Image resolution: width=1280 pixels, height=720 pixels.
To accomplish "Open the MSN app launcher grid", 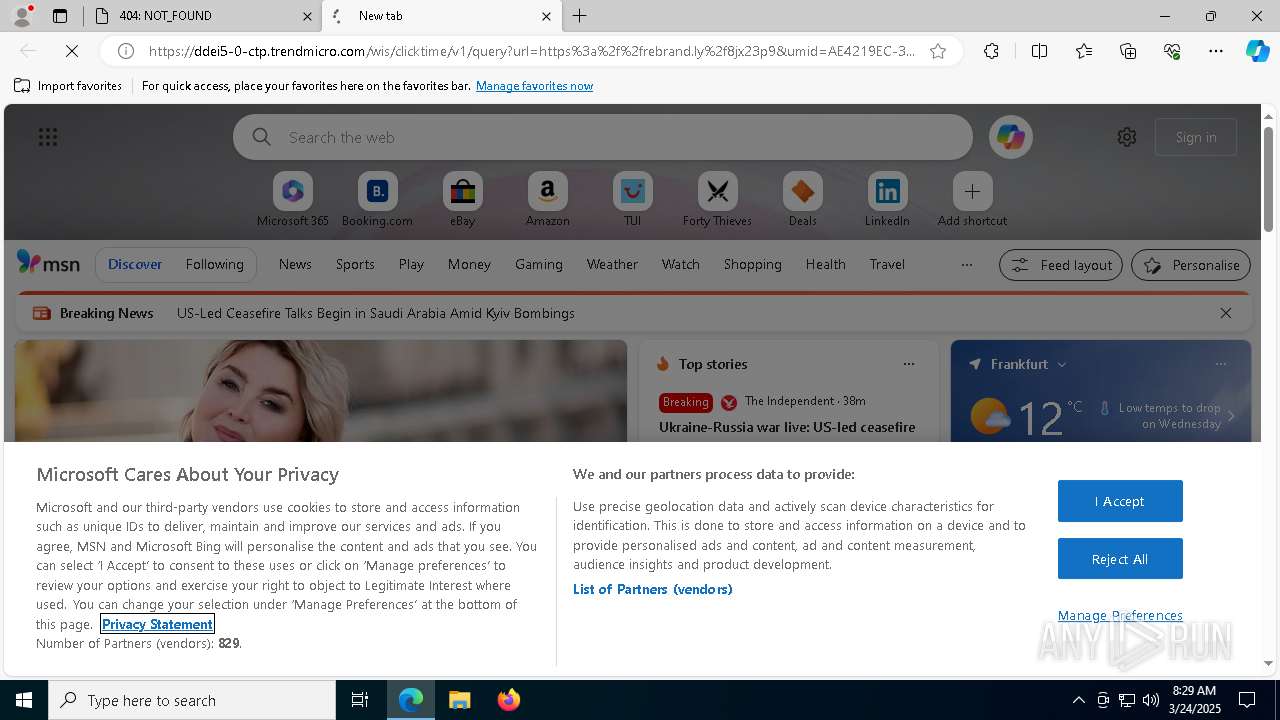I will coord(48,137).
